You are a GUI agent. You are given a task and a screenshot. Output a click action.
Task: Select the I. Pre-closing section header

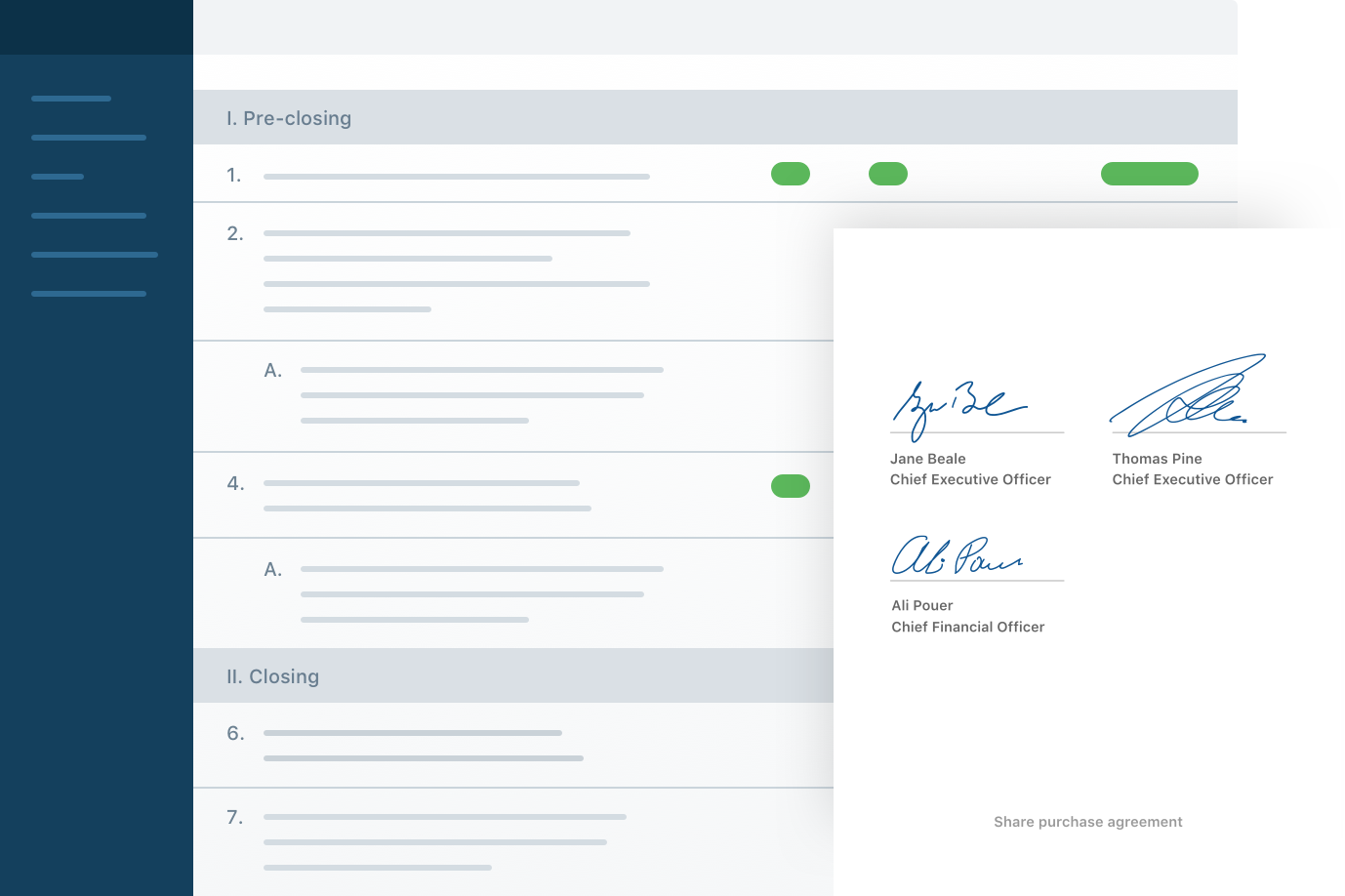[715, 117]
